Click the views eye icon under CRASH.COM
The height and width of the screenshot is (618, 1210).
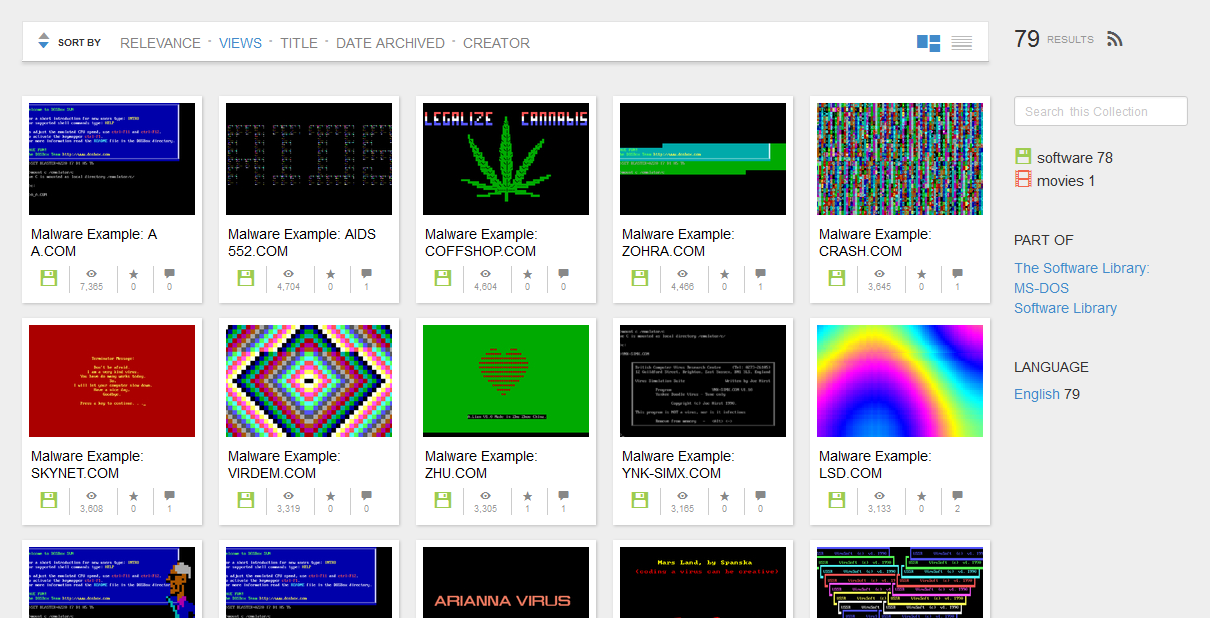click(879, 273)
